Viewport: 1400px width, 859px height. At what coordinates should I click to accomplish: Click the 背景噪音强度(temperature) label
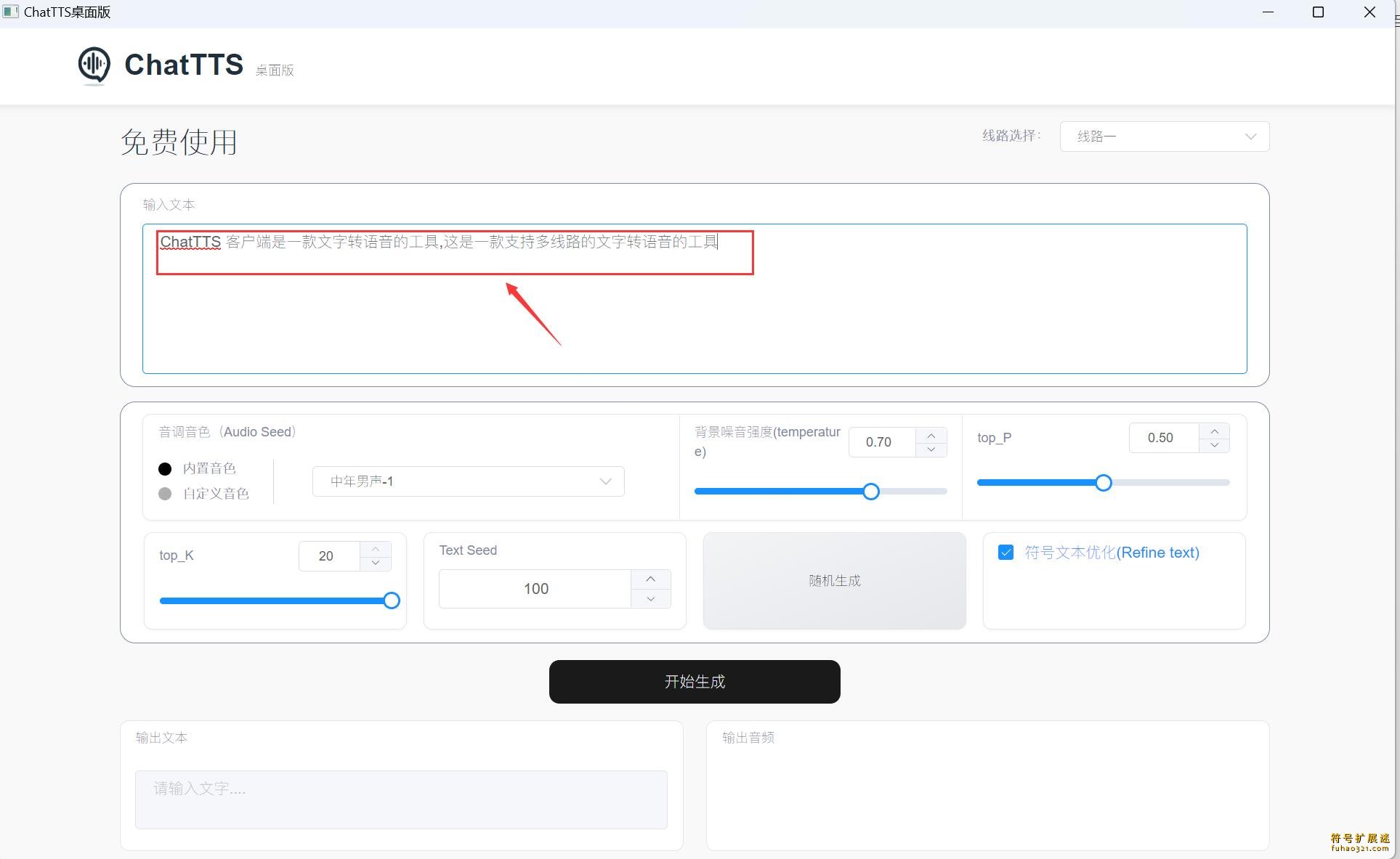pos(767,441)
